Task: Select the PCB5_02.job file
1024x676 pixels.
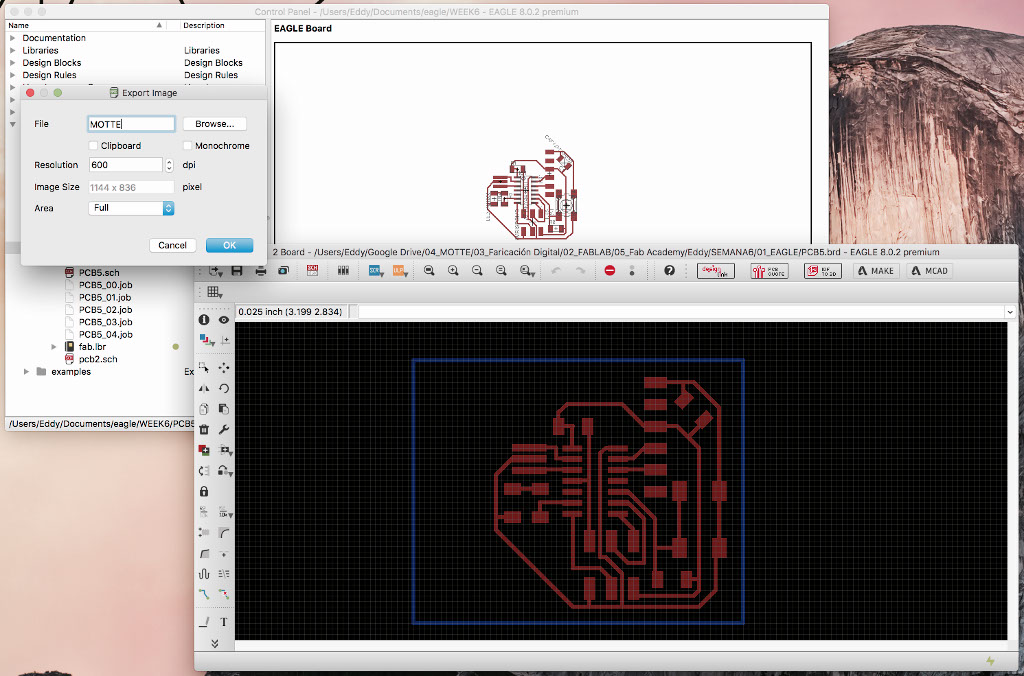Action: pyautogui.click(x=105, y=310)
